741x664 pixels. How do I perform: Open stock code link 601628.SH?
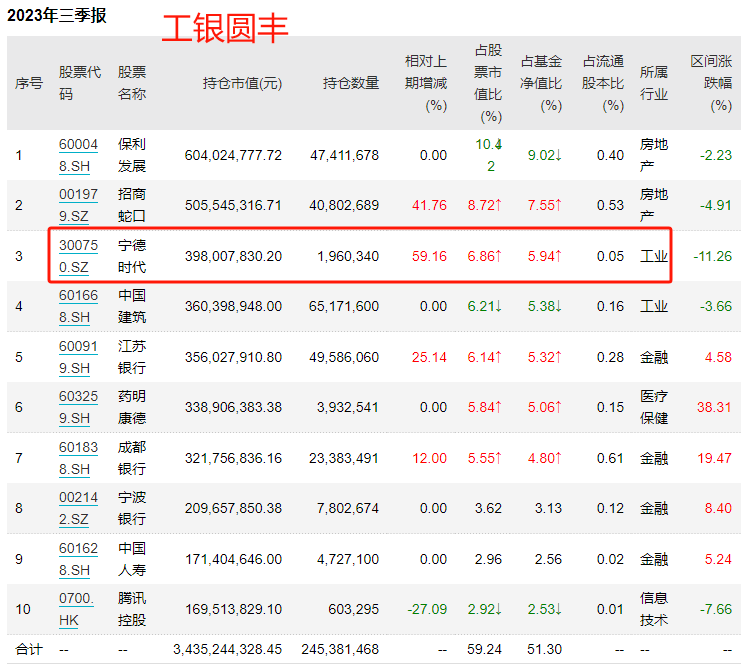coord(78,560)
